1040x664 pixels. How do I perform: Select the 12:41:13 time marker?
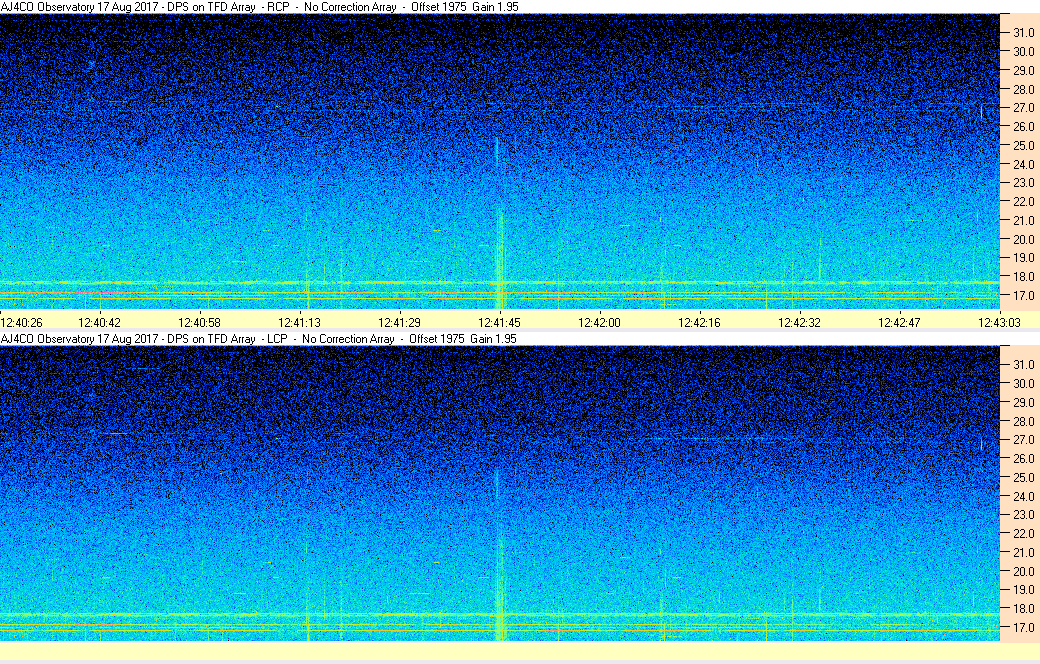click(300, 323)
